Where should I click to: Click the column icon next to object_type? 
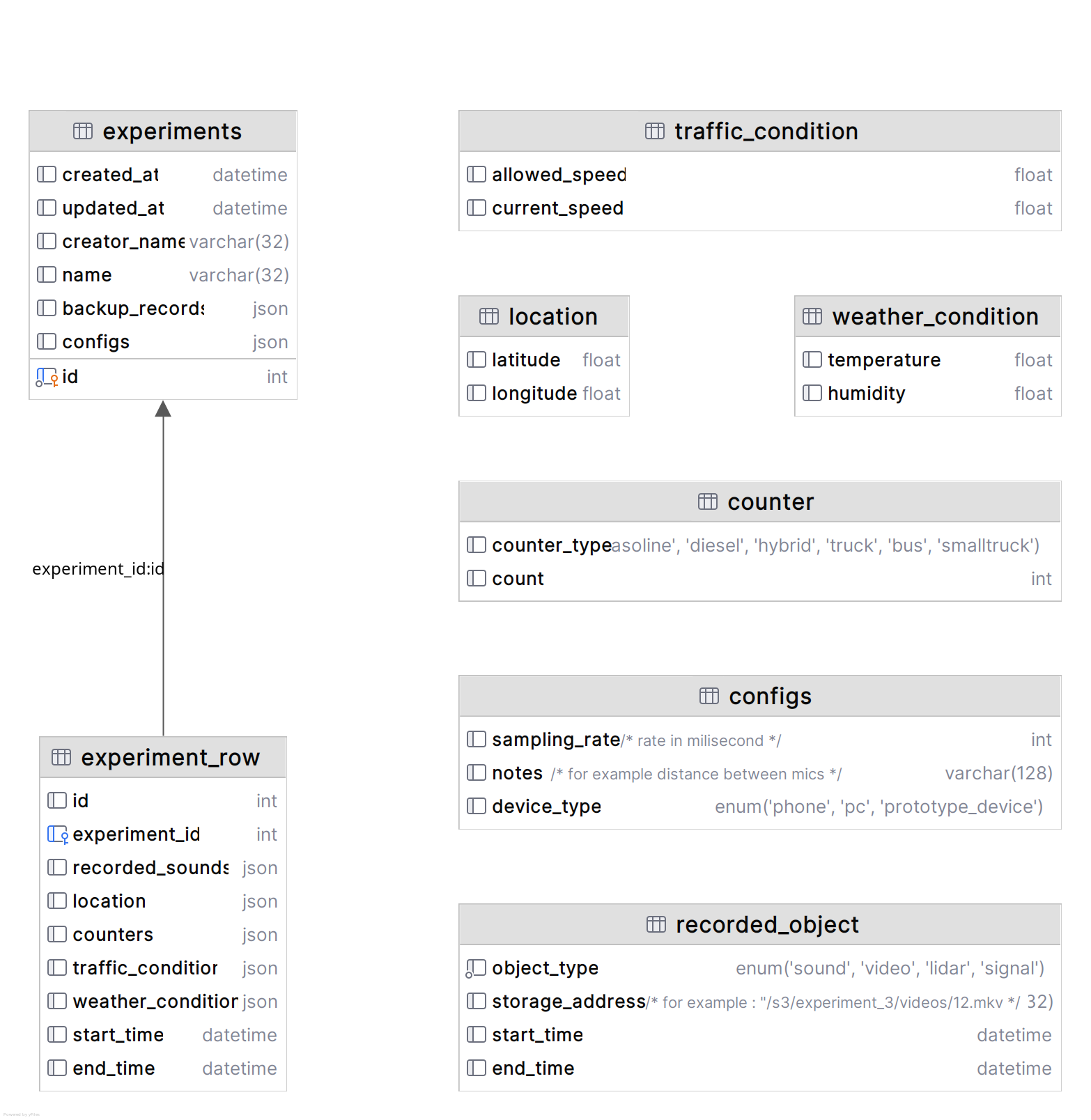[476, 968]
